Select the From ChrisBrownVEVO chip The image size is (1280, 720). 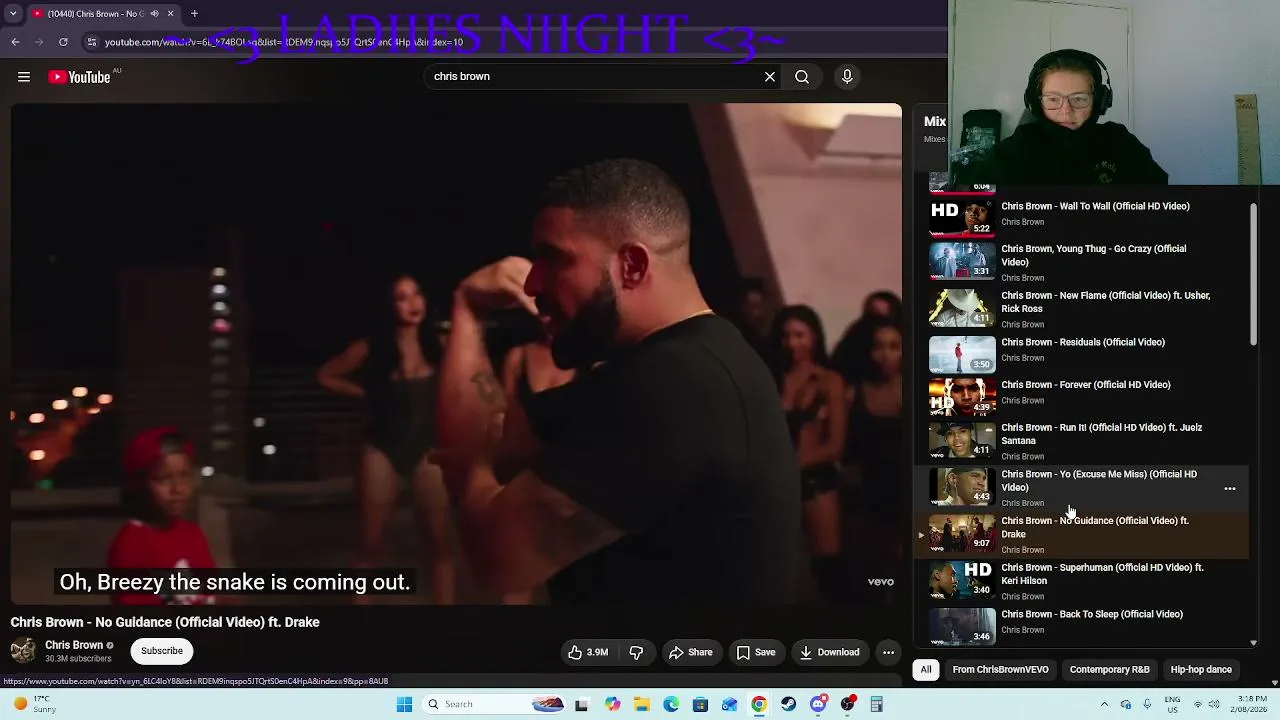(x=1001, y=670)
